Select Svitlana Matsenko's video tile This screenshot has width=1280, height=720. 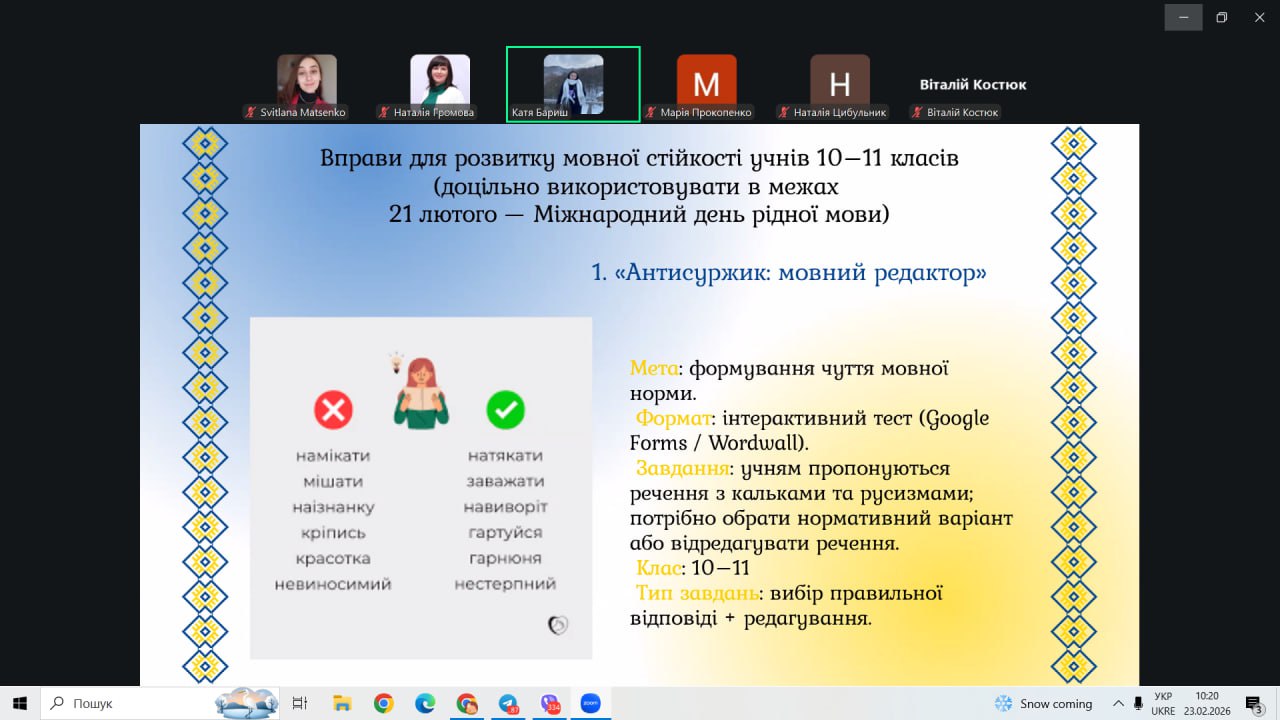click(x=307, y=84)
